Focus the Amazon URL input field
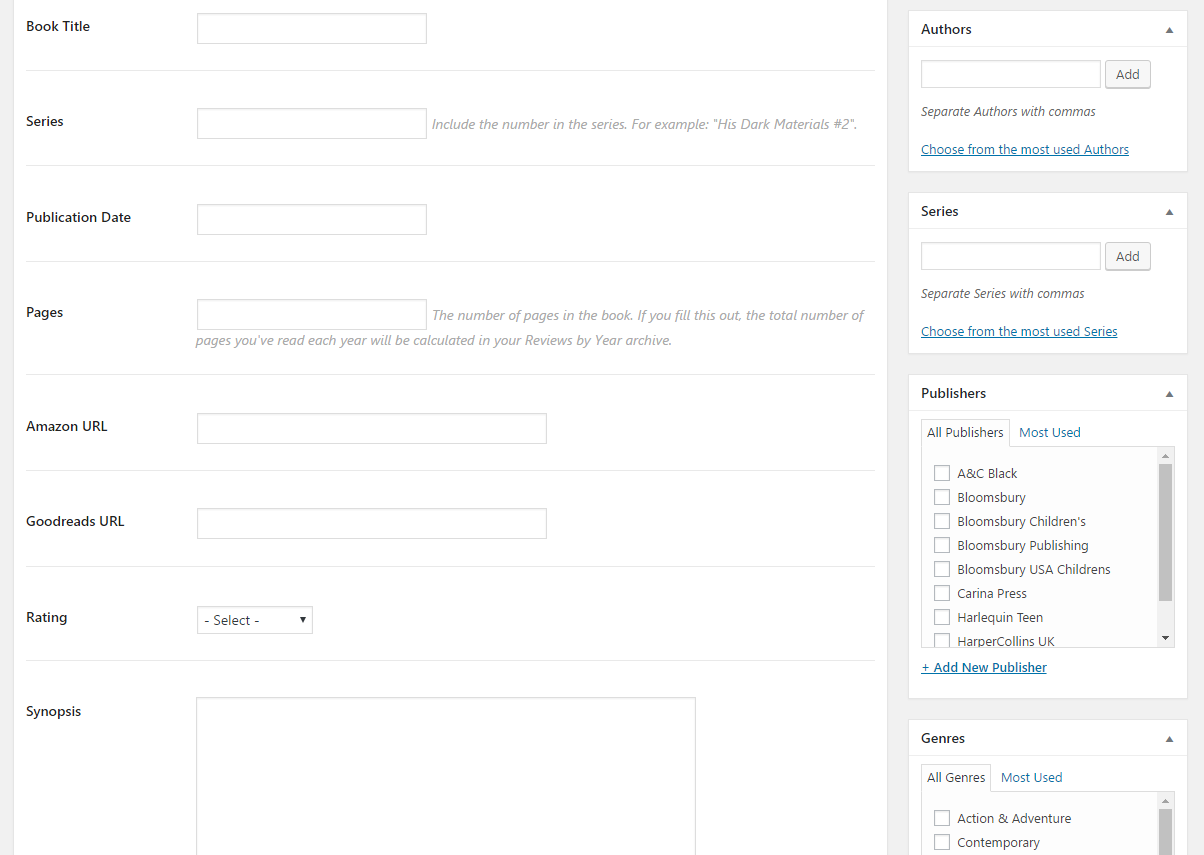 point(372,428)
